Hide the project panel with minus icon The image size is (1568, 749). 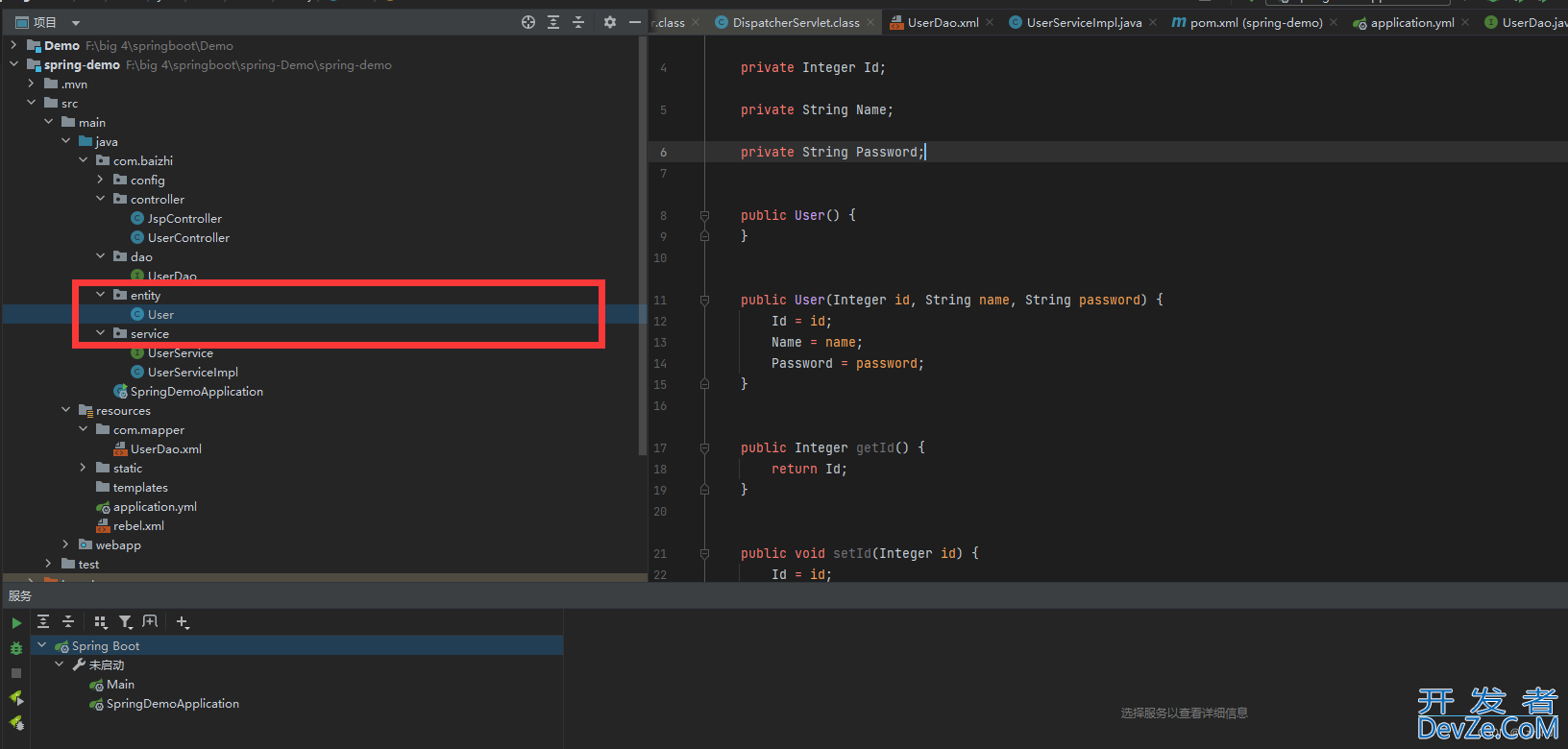pyautogui.click(x=635, y=22)
